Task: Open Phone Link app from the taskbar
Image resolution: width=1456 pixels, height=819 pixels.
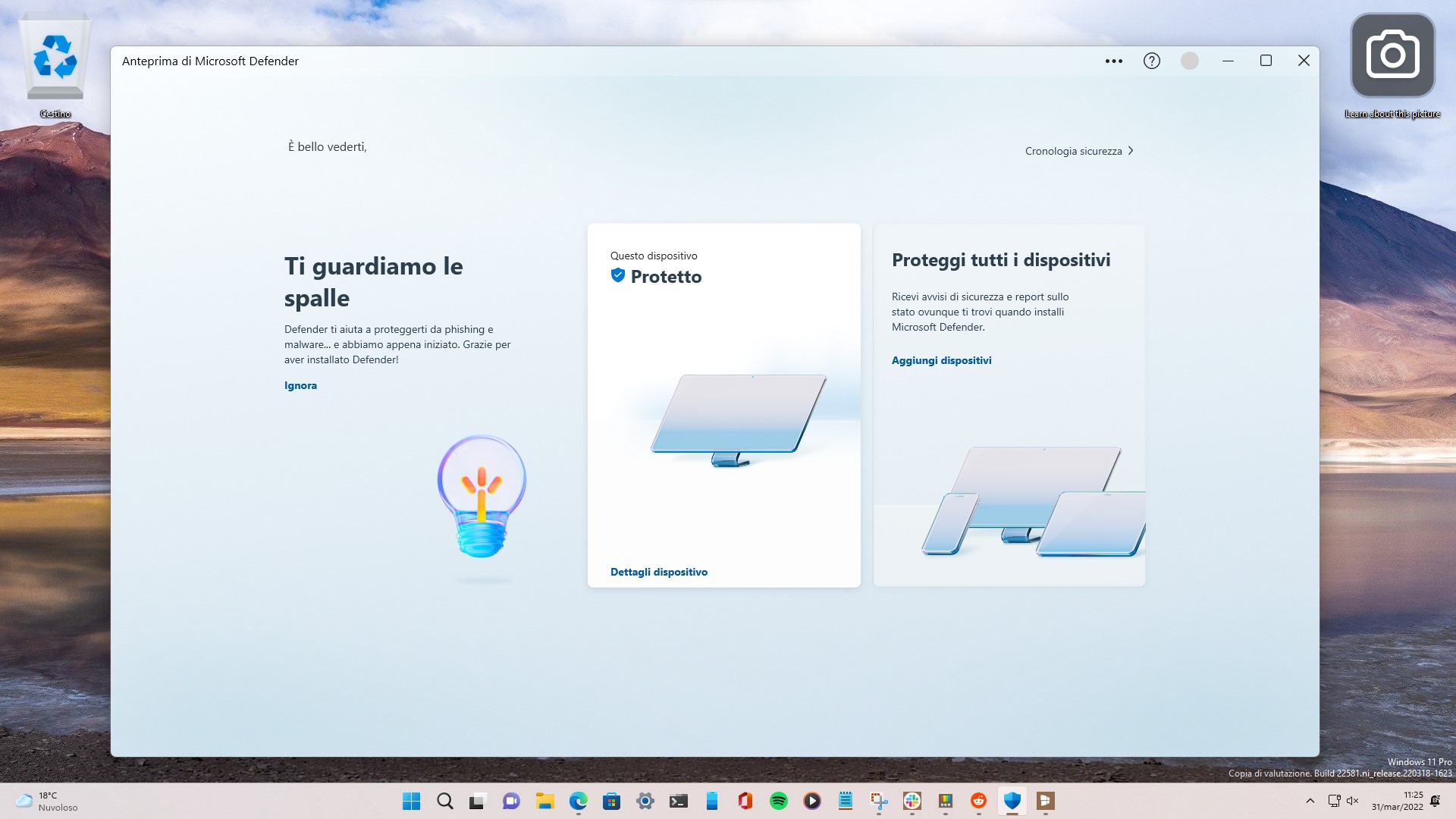Action: point(711,801)
